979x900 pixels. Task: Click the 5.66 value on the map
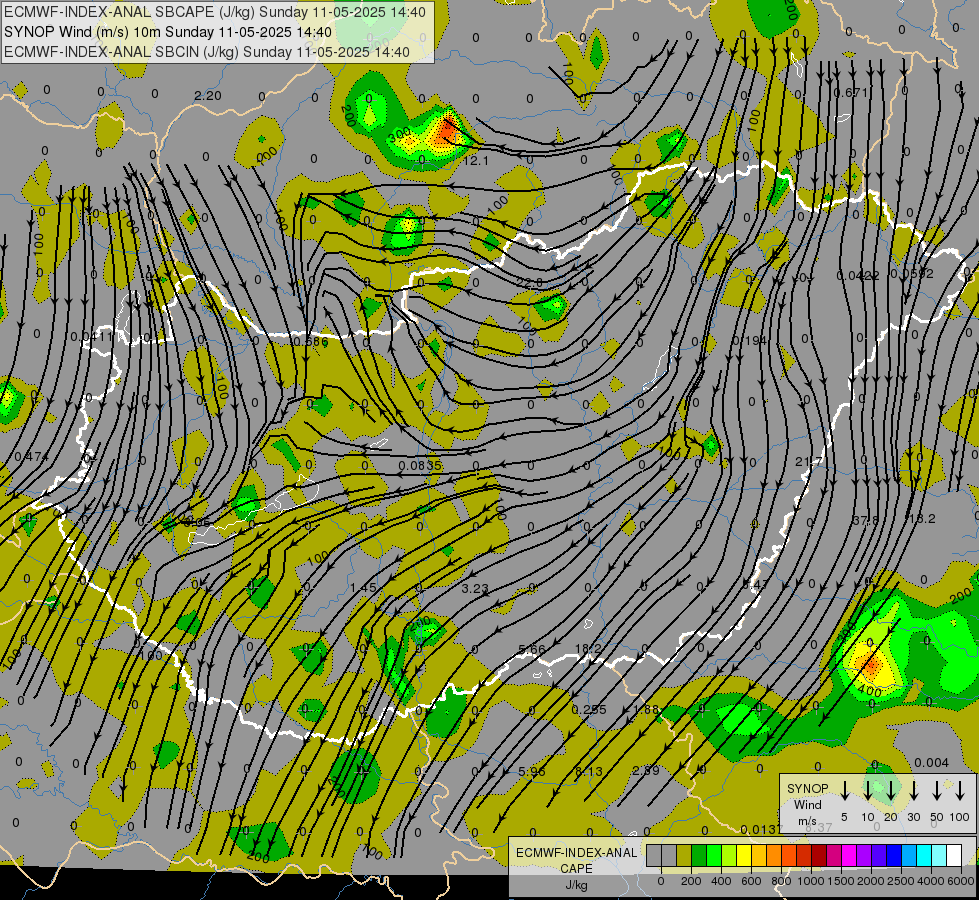pyautogui.click(x=532, y=650)
